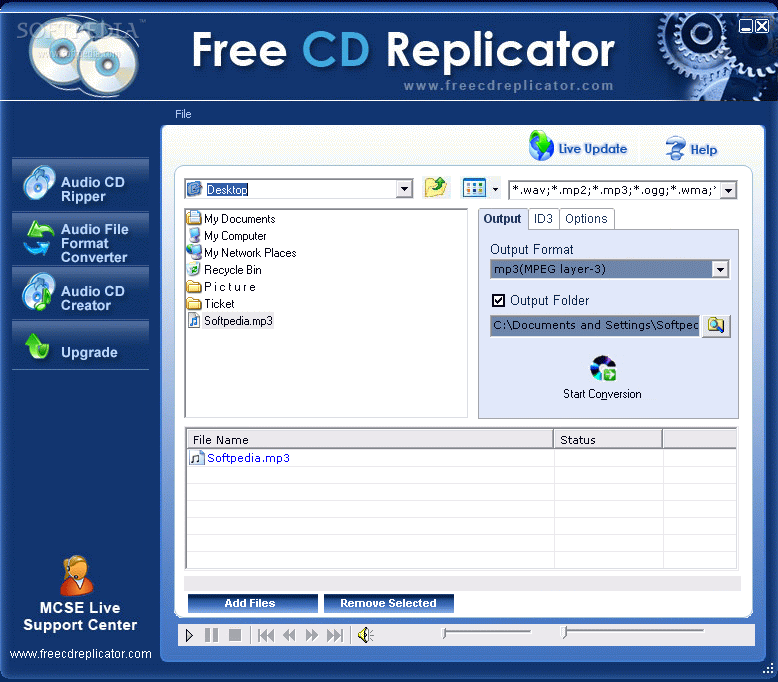Go up one folder level

[436, 188]
